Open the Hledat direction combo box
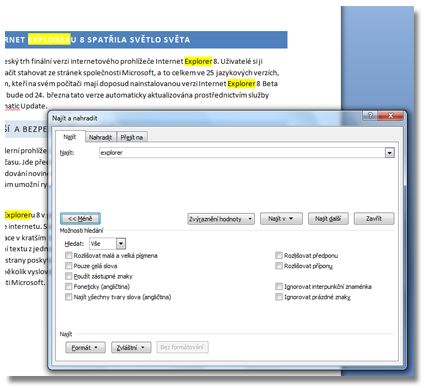This screenshot has height=388, width=425. (x=107, y=244)
